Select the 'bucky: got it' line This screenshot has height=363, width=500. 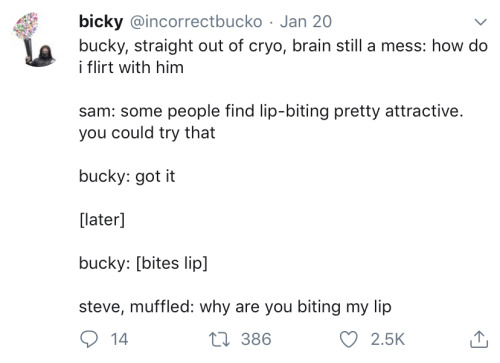(127, 176)
